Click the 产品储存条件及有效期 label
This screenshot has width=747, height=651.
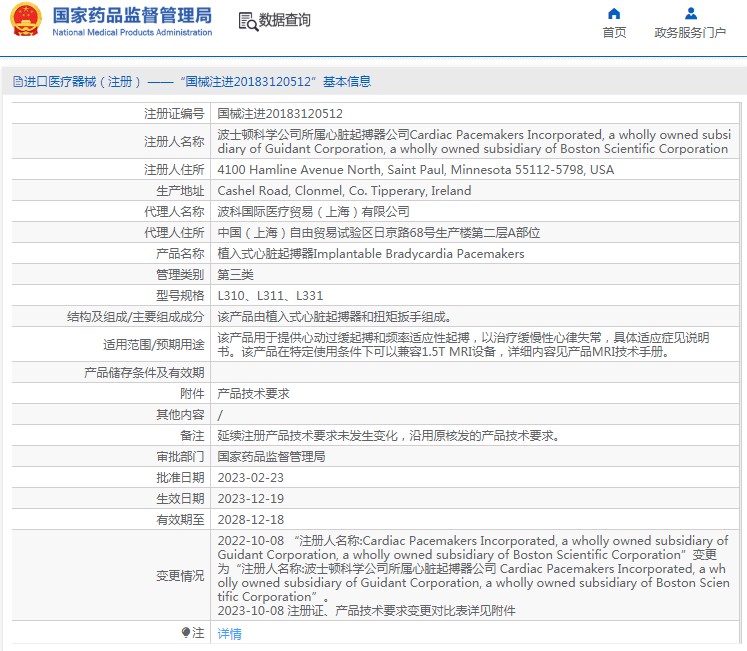click(x=144, y=373)
